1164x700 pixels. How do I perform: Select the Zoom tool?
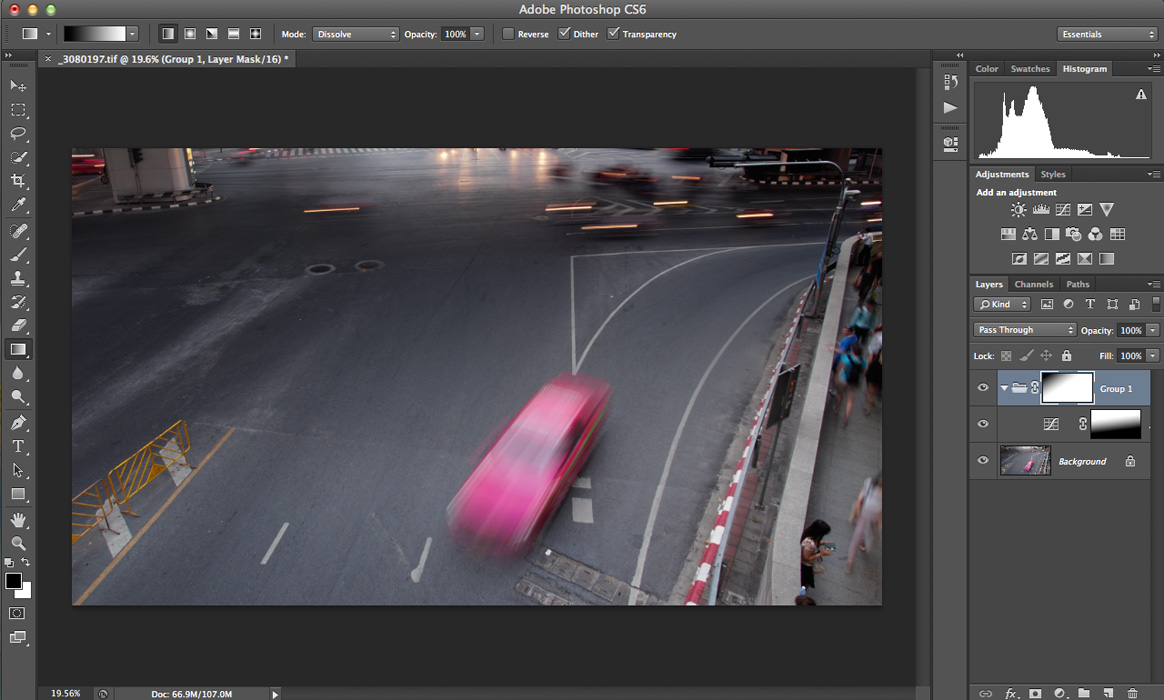click(x=18, y=543)
